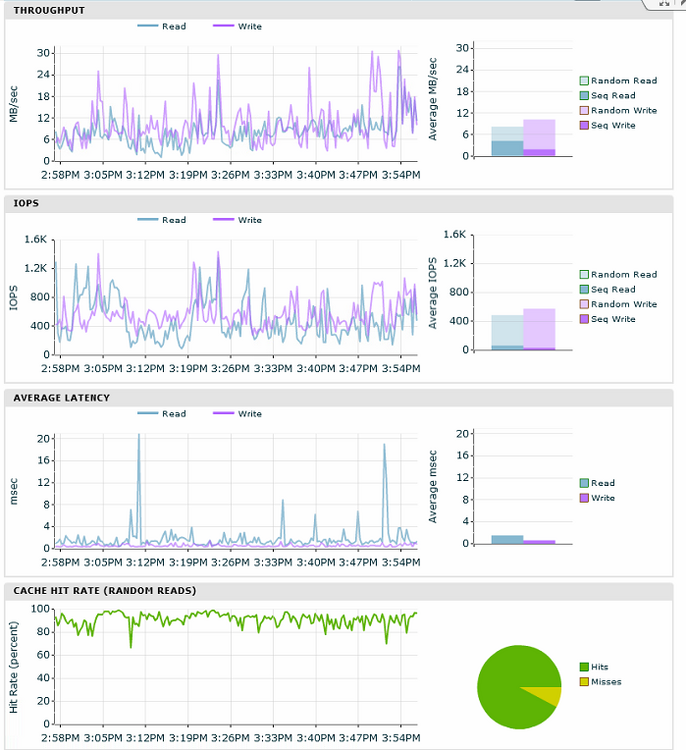Image resolution: width=686 pixels, height=750 pixels.
Task: Click the blue Read bar in Average msec chart
Action: point(508,540)
